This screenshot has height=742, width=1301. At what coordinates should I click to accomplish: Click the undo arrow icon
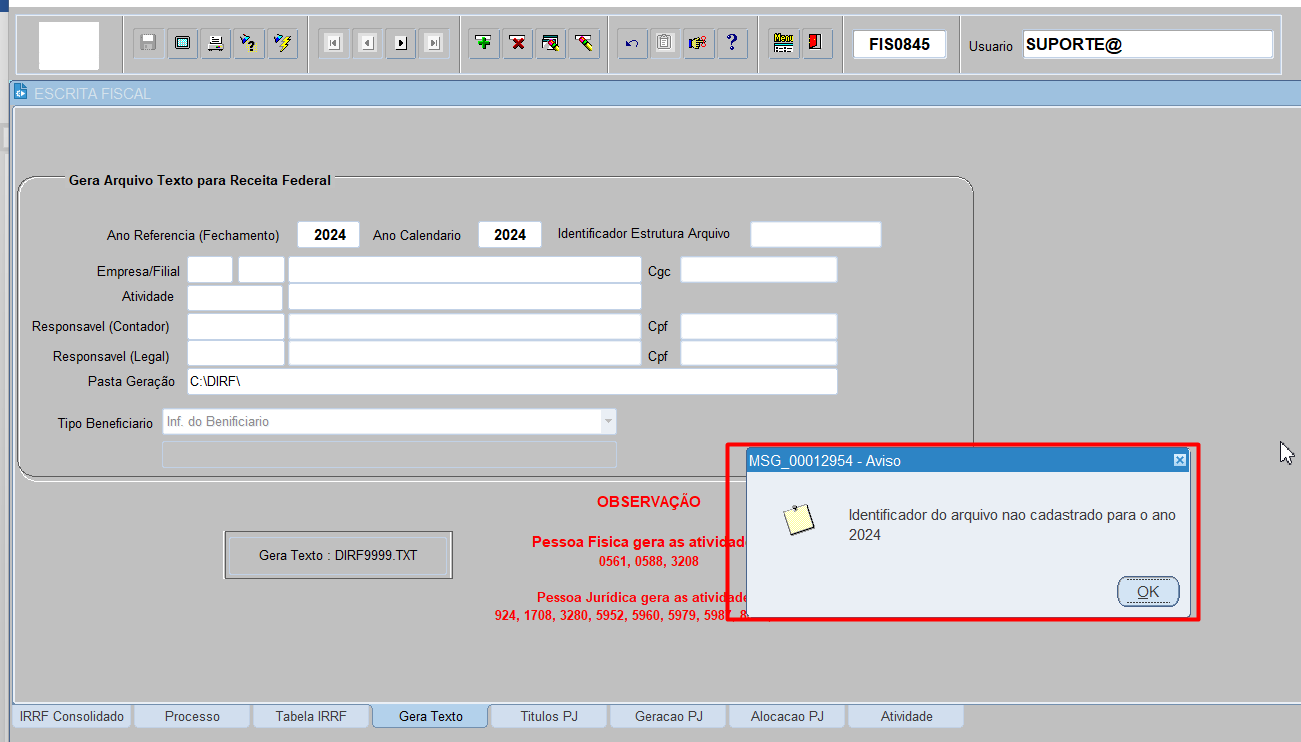click(x=631, y=43)
